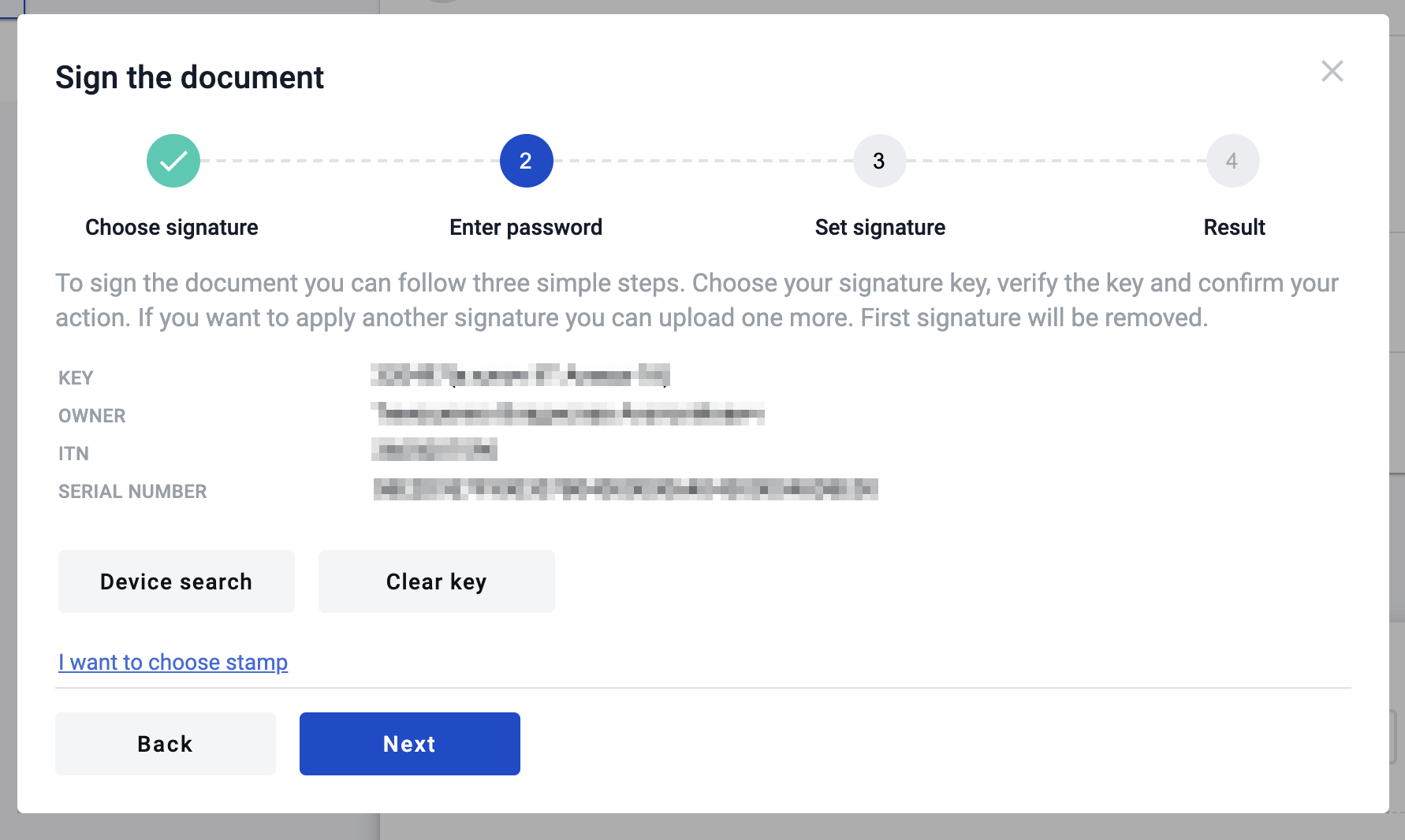1405x840 pixels.
Task: Proceed with the Next button
Action: 410,744
